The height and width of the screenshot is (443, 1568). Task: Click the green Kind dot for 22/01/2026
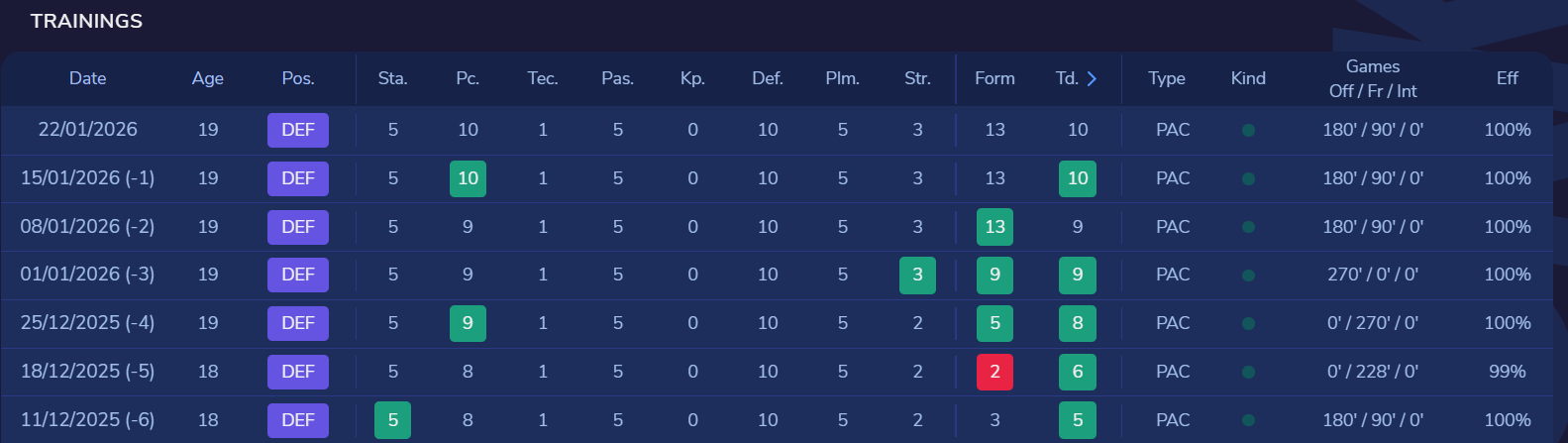(1248, 130)
